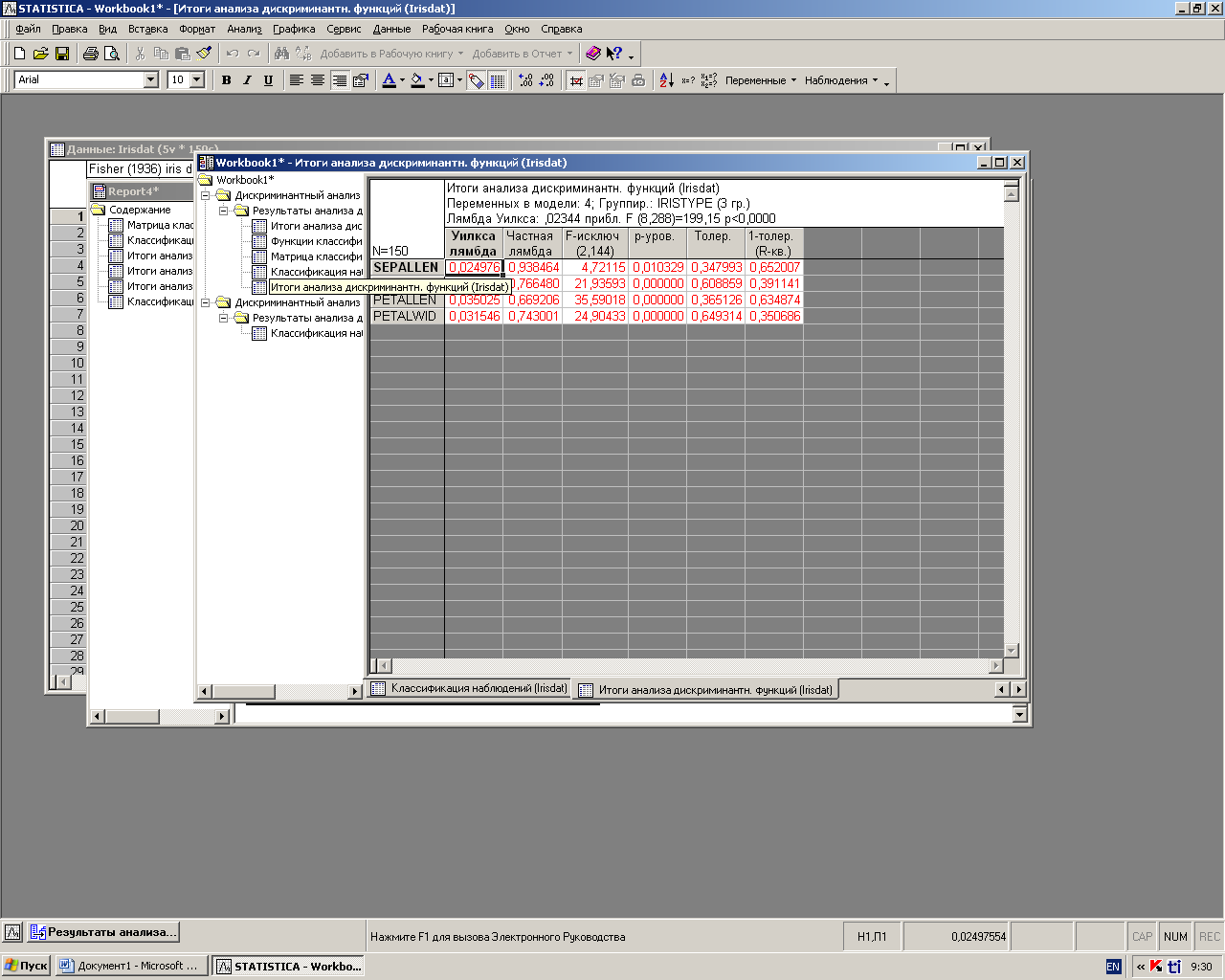
Task: Open the Переменные dropdown button
Action: click(761, 80)
